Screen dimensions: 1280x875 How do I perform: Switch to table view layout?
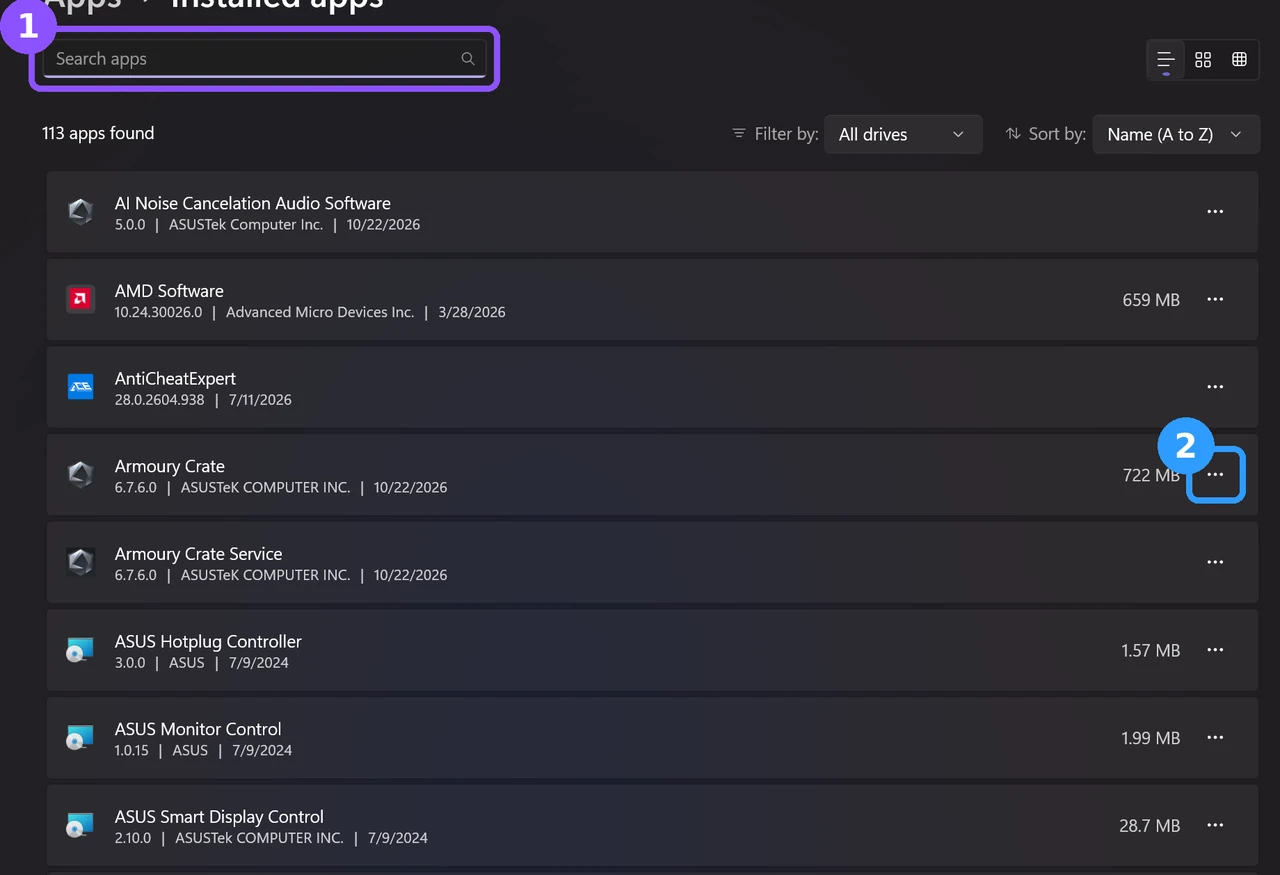[1239, 60]
